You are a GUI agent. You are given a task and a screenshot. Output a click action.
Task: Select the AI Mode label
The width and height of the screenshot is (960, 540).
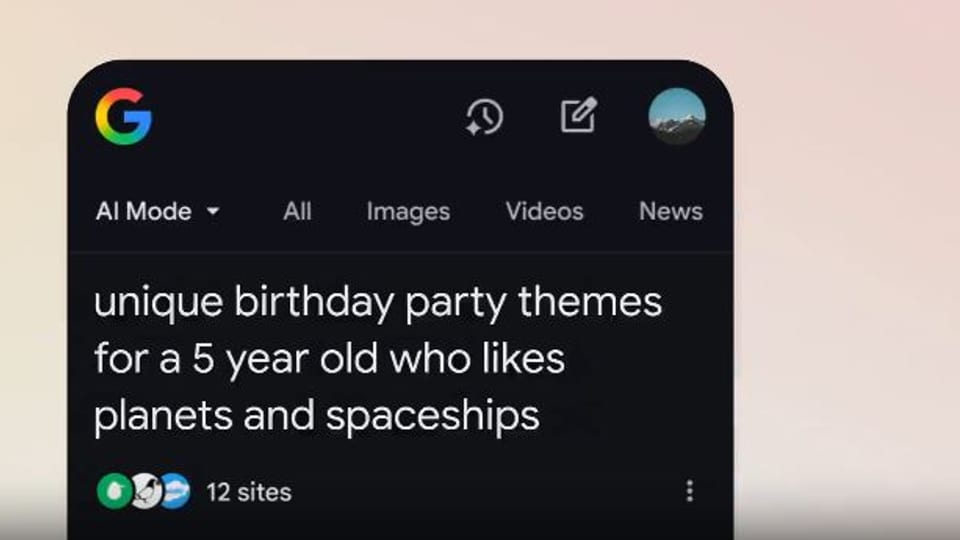tap(144, 211)
